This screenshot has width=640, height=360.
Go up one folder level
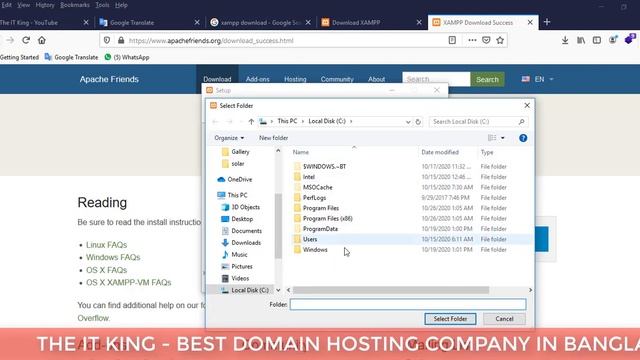click(251, 122)
